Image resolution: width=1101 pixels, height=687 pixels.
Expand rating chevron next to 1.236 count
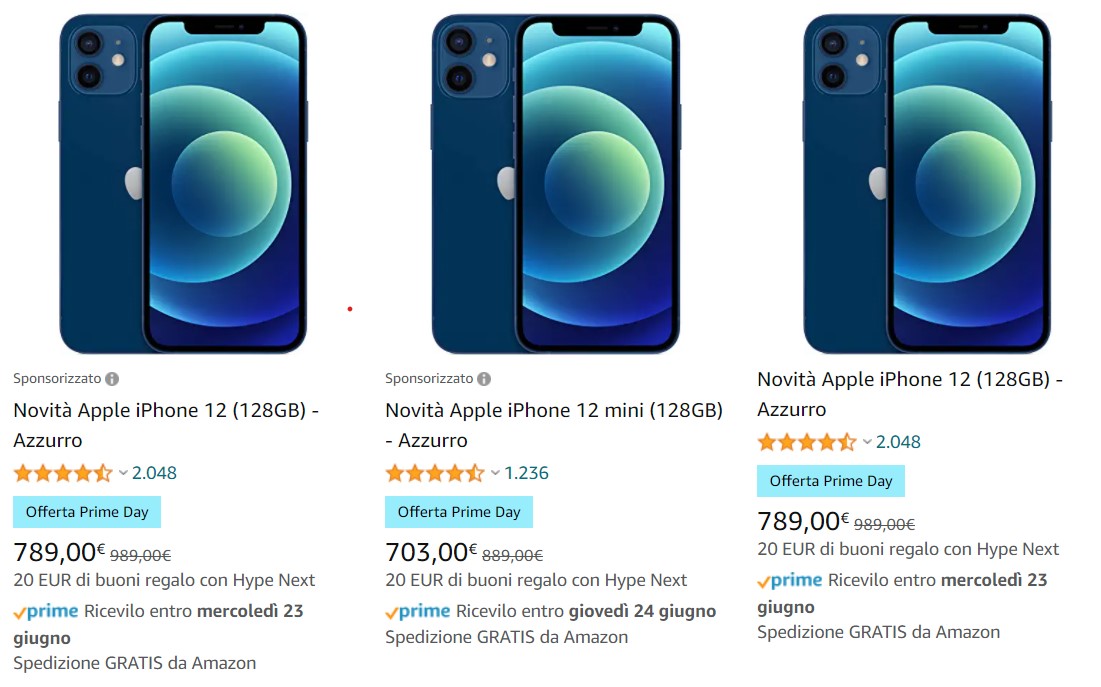click(495, 473)
